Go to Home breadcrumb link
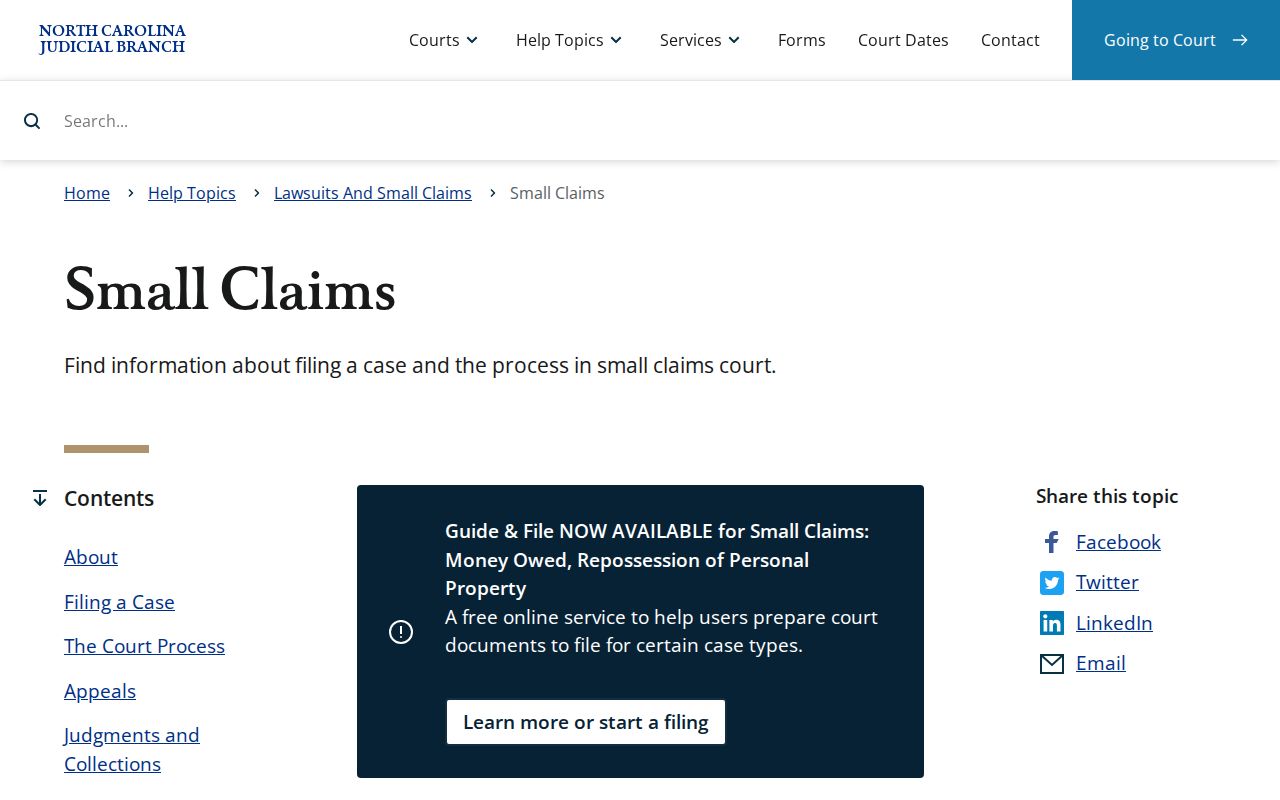This screenshot has width=1280, height=800. [x=87, y=193]
